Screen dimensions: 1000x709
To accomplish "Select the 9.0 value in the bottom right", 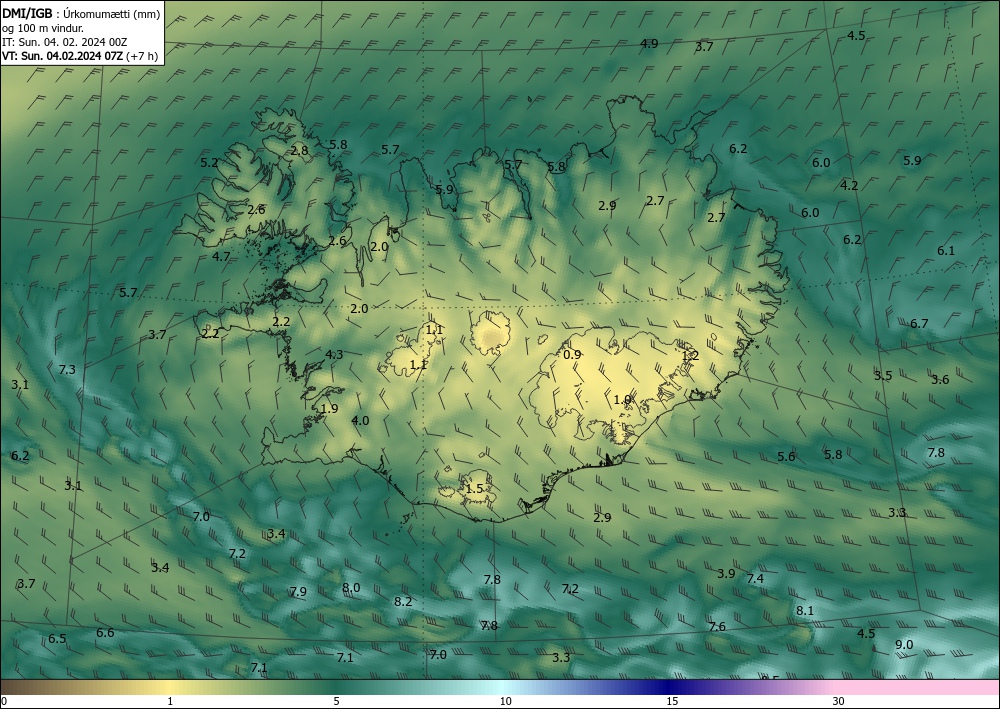I will pos(904,645).
